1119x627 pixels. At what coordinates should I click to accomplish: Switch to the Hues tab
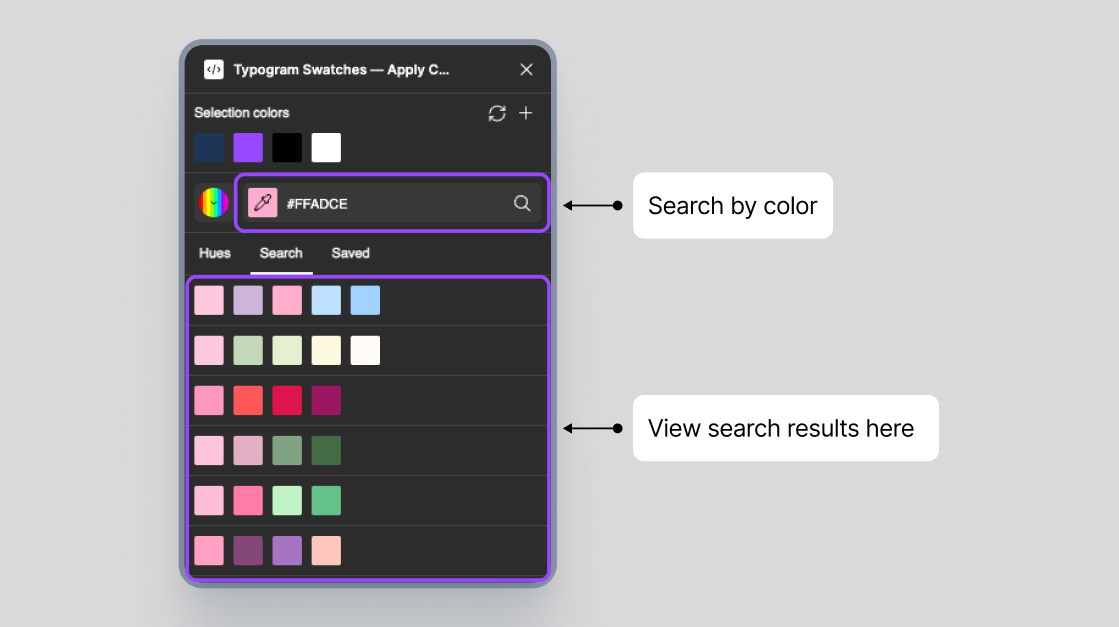(x=215, y=253)
